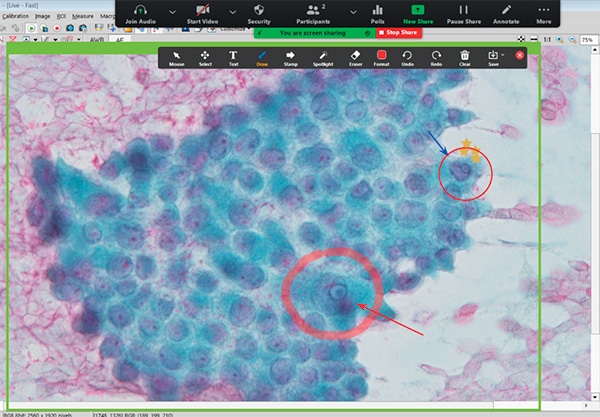Viewport: 600px width, 417px height.
Task: Toggle the Draw annotation tool
Action: coord(262,57)
